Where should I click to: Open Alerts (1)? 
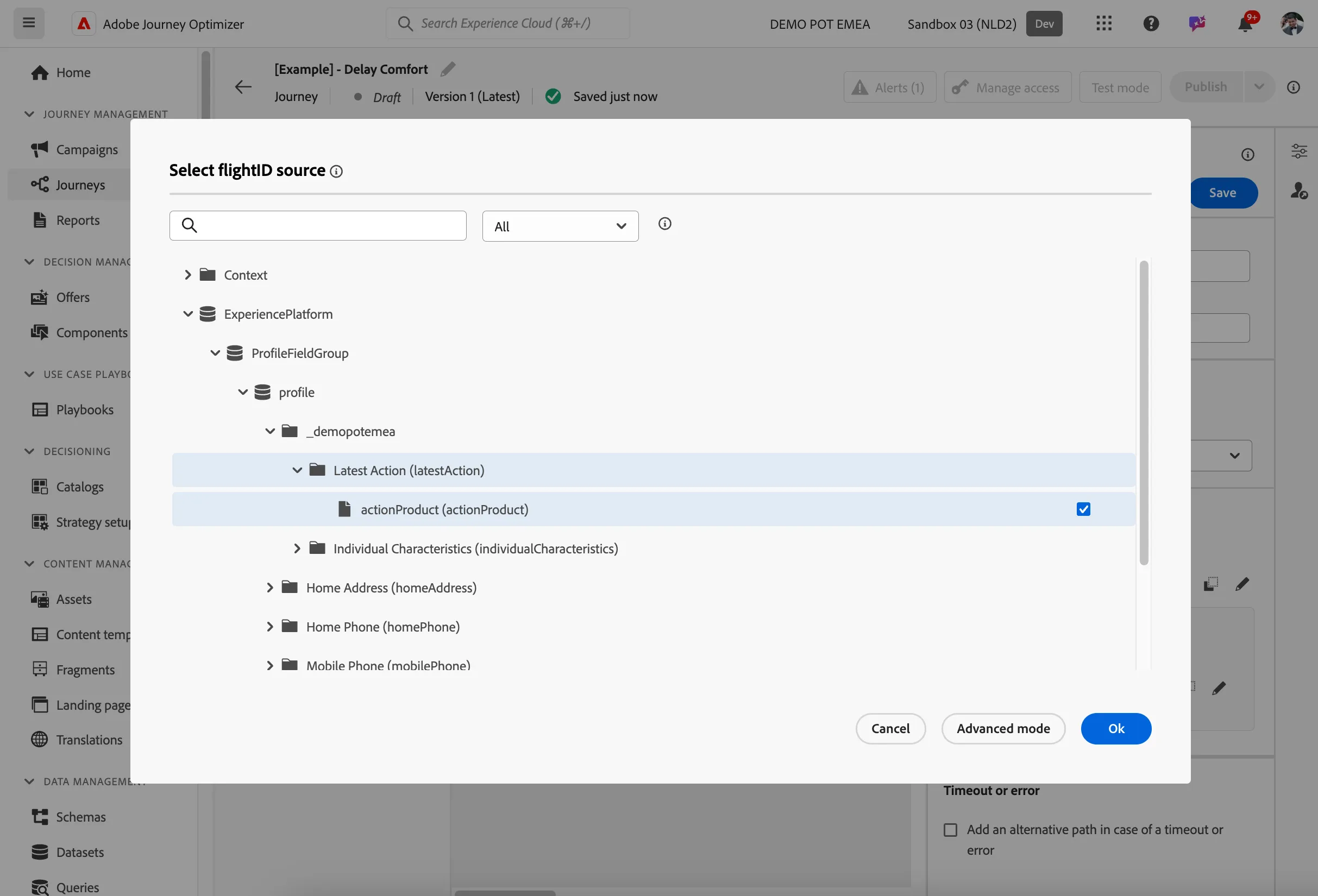[890, 87]
